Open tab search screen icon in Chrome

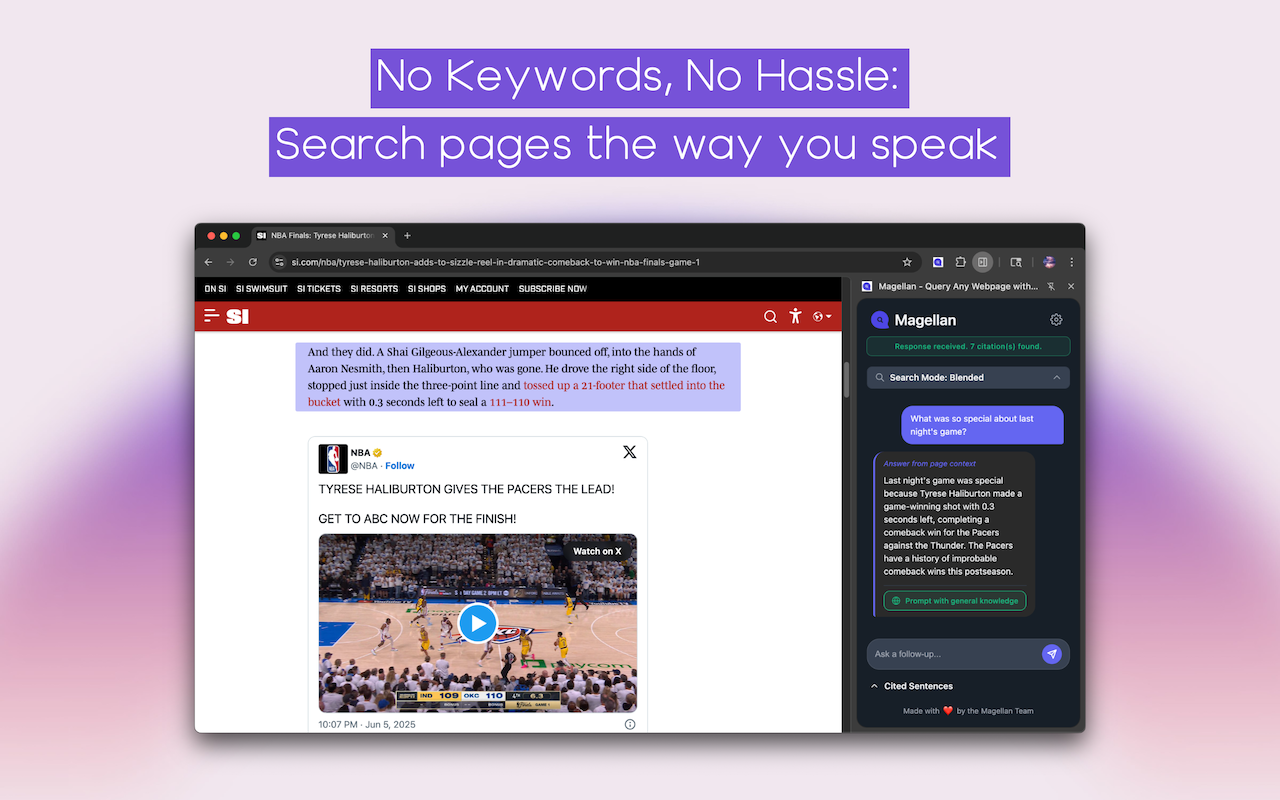point(1016,262)
